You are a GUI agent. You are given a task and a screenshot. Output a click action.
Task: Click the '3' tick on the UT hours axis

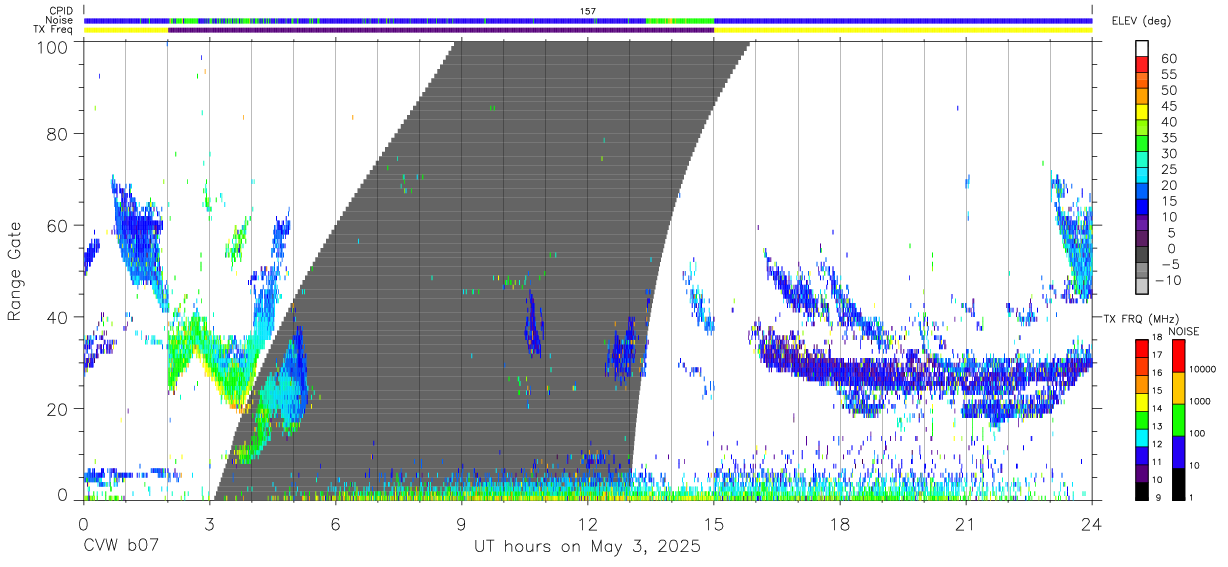point(209,524)
